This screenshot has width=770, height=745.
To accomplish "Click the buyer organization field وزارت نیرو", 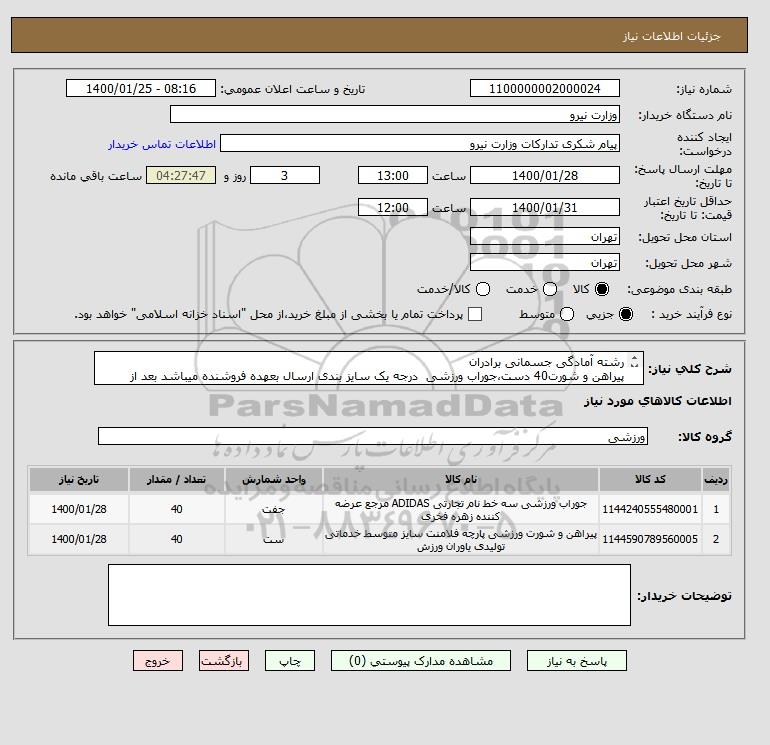I will 395,115.
